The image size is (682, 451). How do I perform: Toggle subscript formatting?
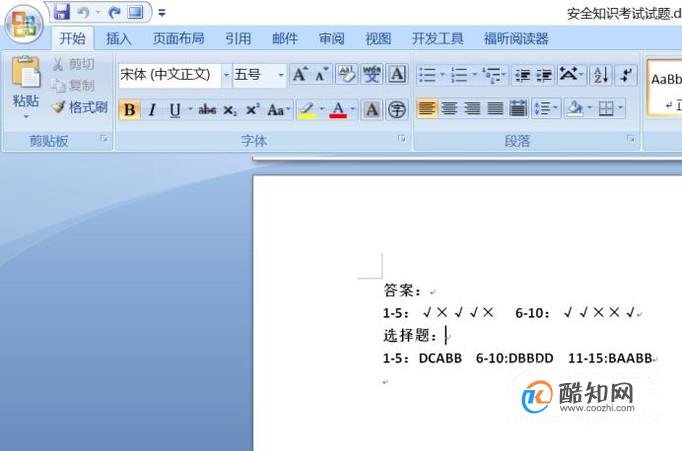[x=230, y=110]
